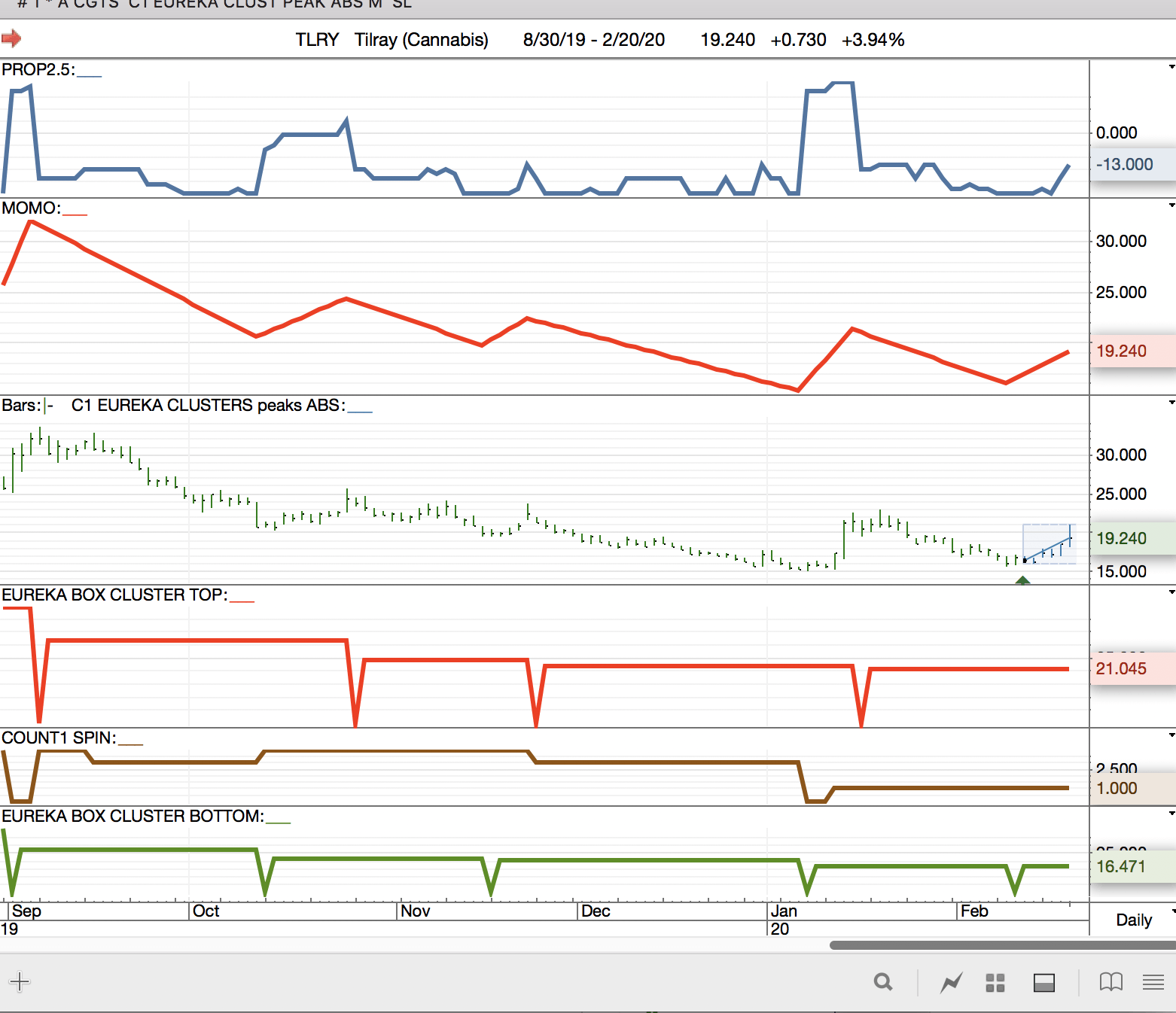Click the 8/30/19 - 2/20/20 date range
Image resolution: width=1176 pixels, height=1013 pixels.
coord(594,39)
